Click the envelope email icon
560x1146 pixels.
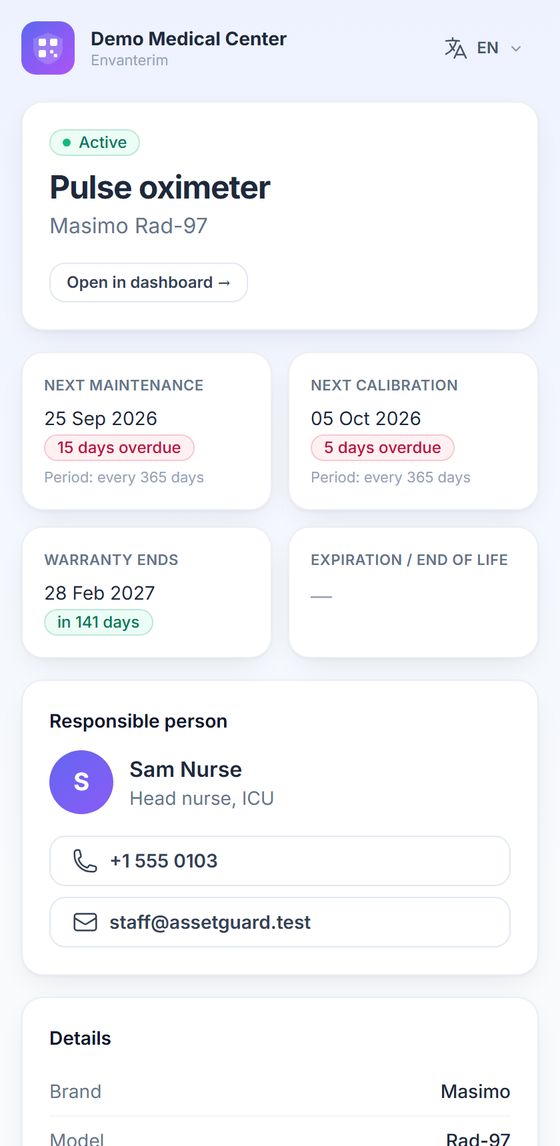(x=86, y=922)
